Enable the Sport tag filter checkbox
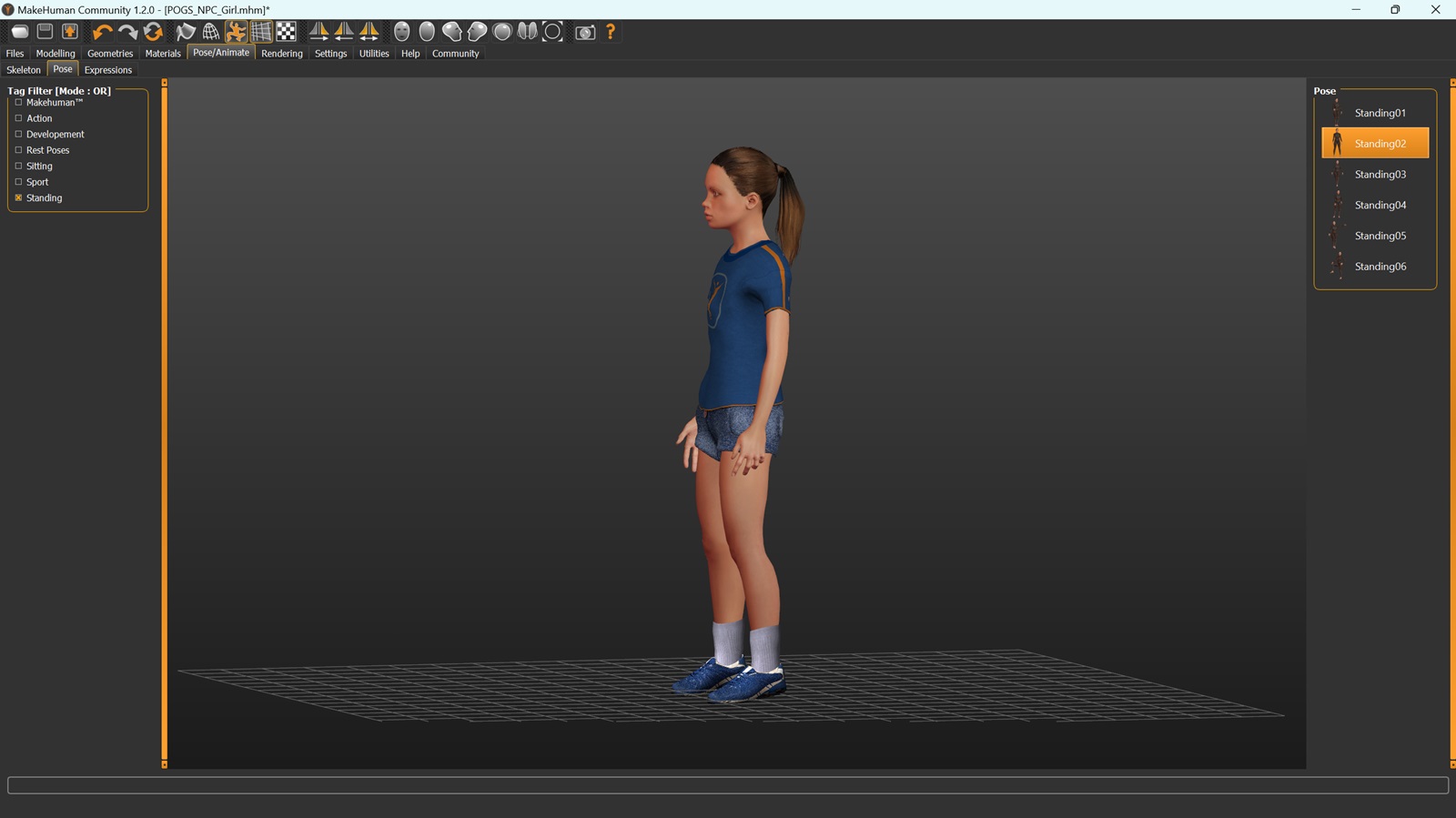The height and width of the screenshot is (818, 1456). coord(18,182)
